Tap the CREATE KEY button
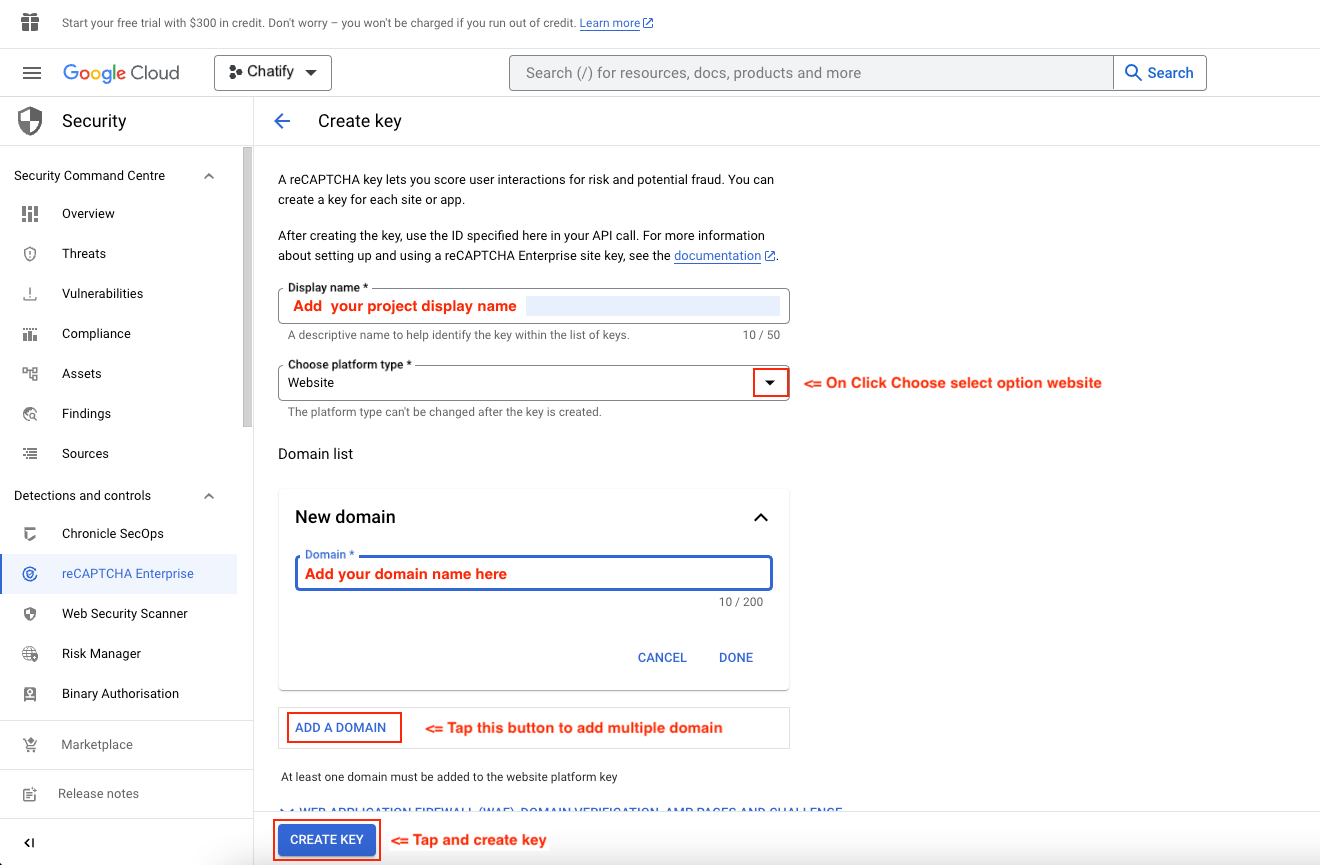 click(x=327, y=840)
